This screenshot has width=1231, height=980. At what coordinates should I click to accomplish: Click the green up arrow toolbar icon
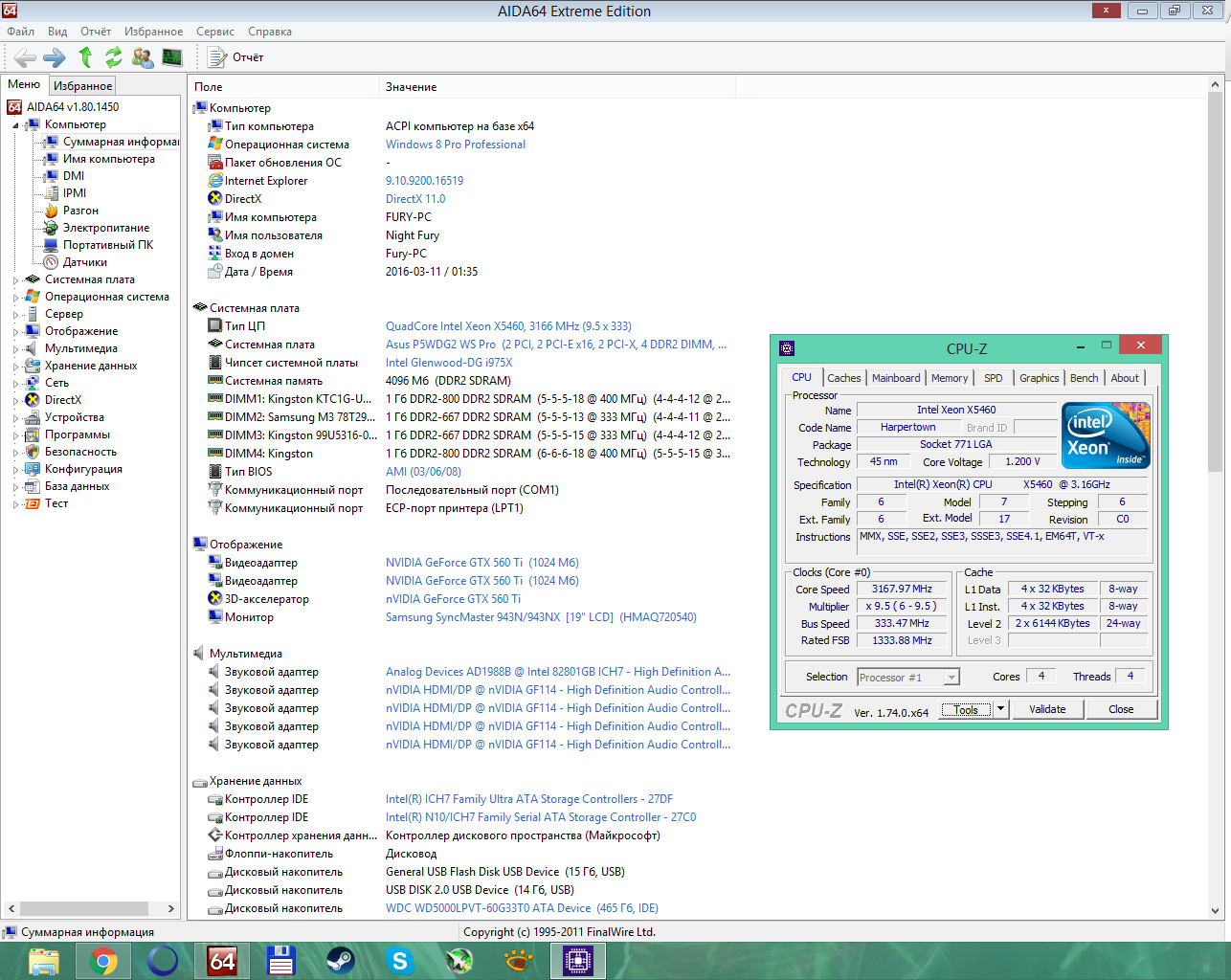click(x=85, y=57)
